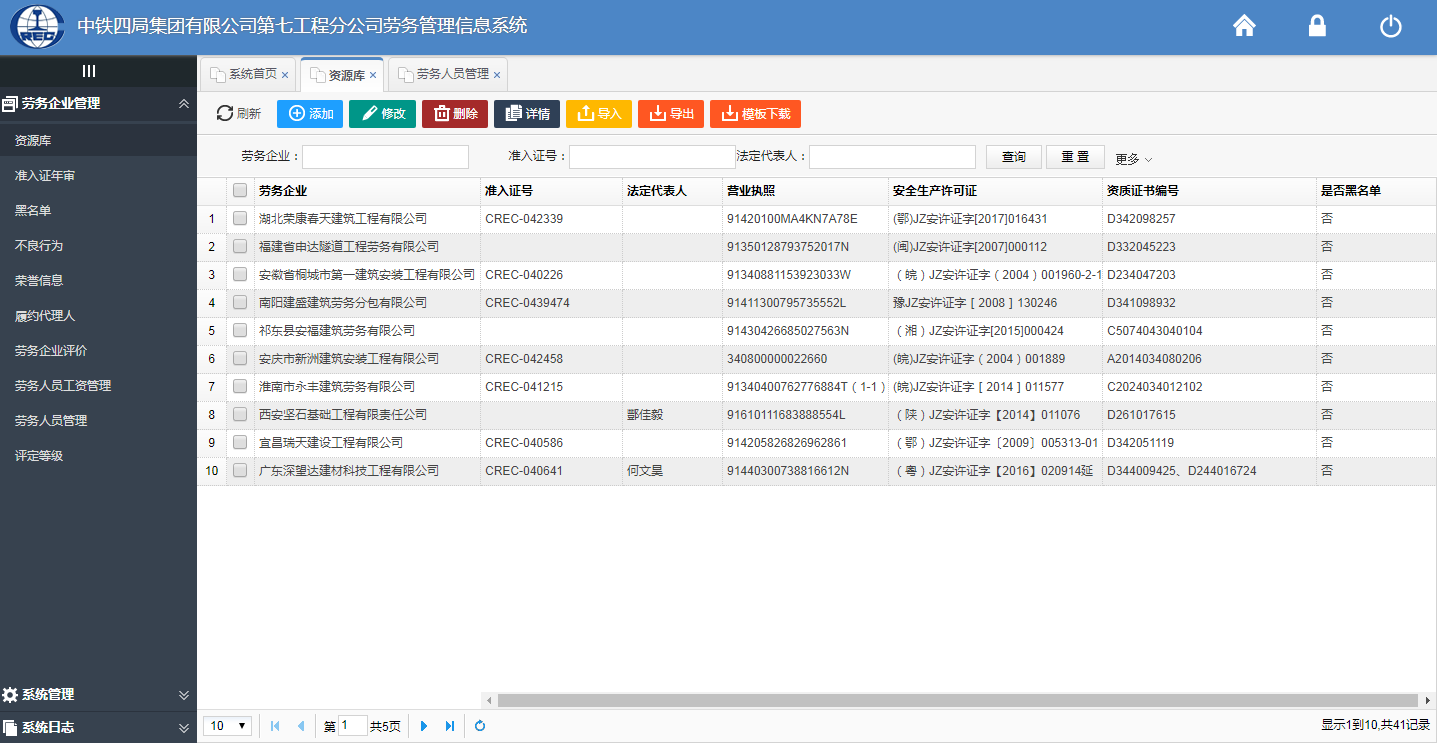Image resolution: width=1437 pixels, height=743 pixels.
Task: Go to next page in pagination
Action: pos(424,726)
